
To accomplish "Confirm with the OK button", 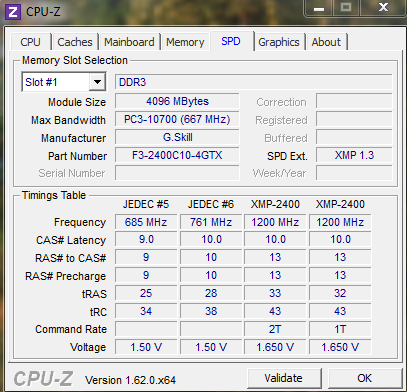I will pos(365,378).
